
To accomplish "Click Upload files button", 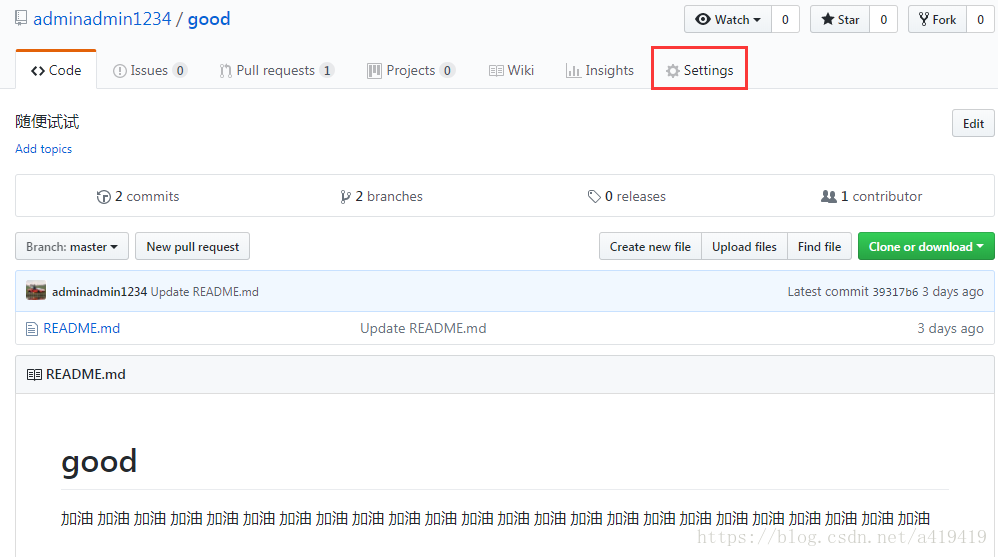I will coord(744,246).
